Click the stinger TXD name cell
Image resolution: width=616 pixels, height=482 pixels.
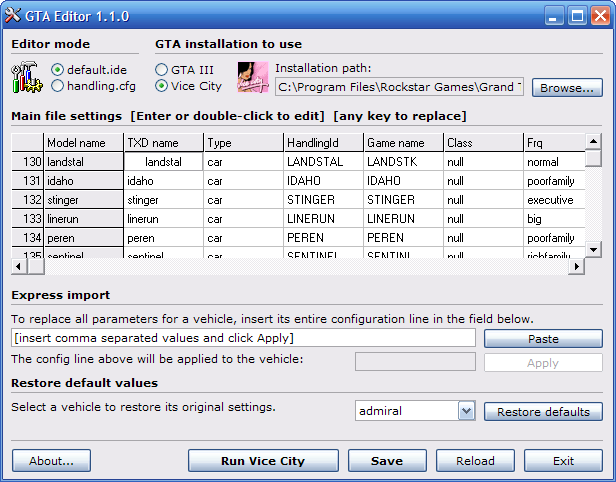(164, 200)
